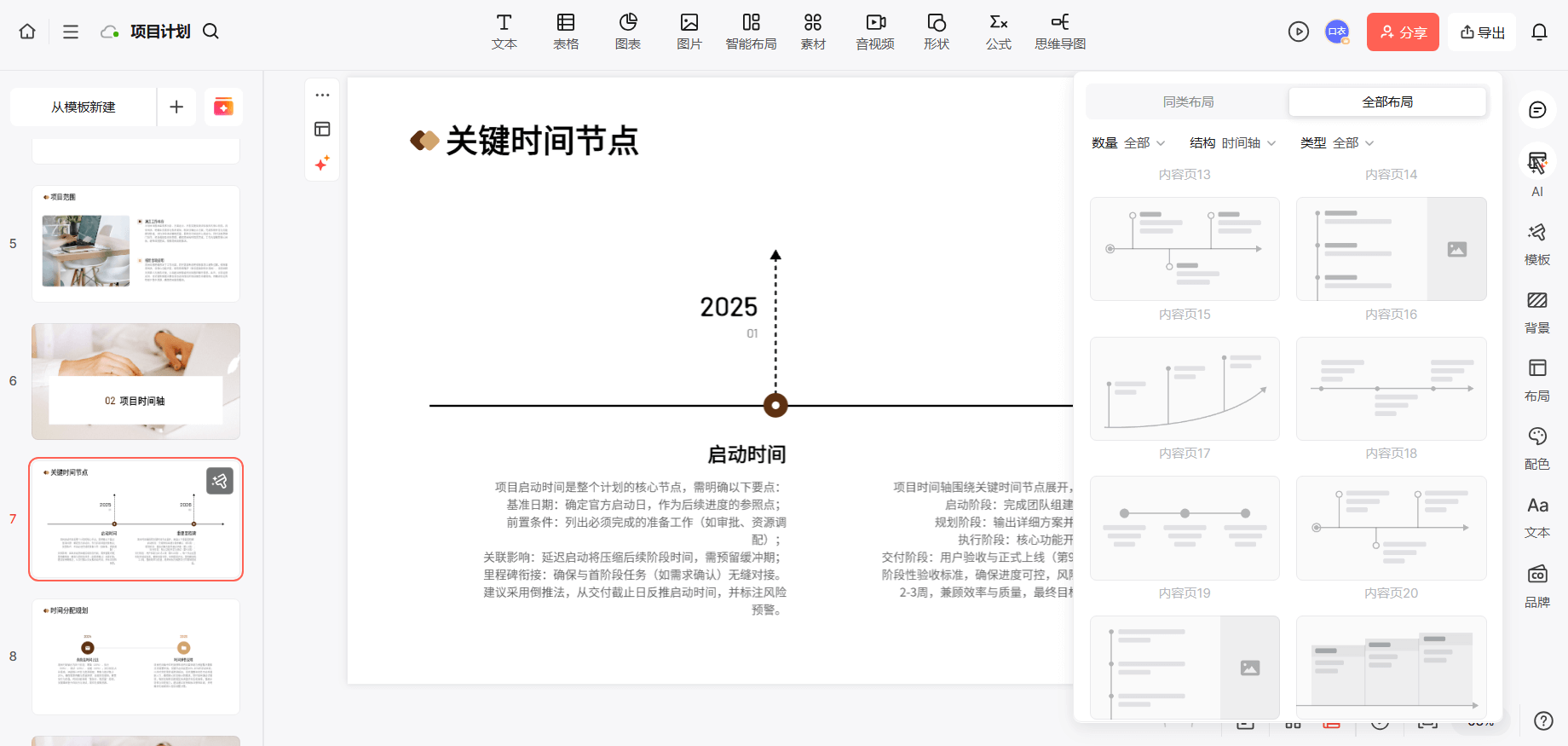1568x746 pixels.
Task: Click 从模板新建 button
Action: coord(84,107)
